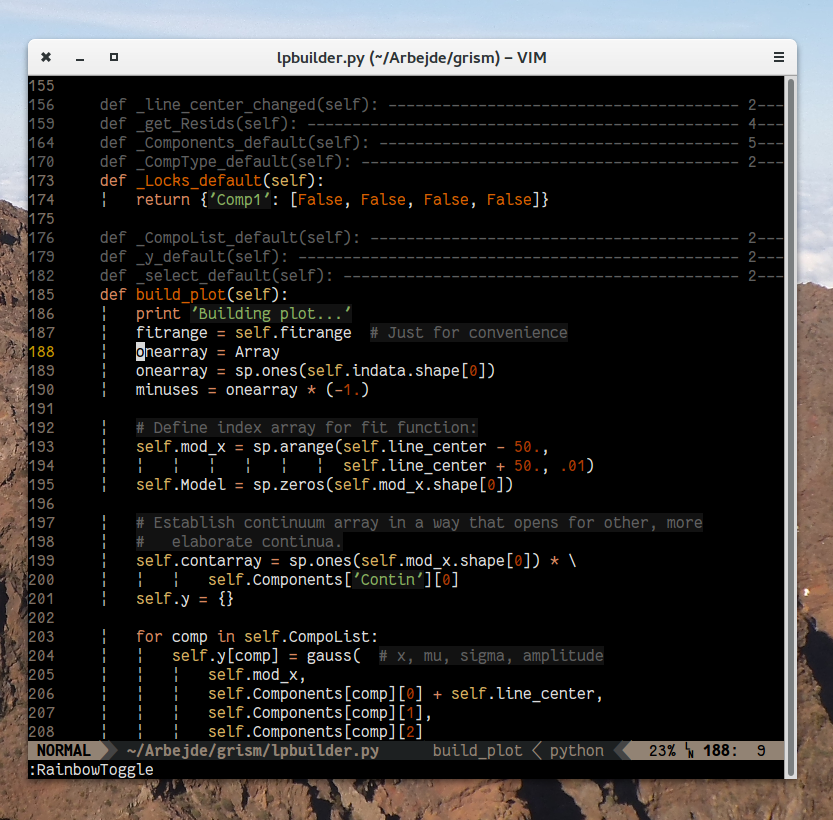833x820 pixels.
Task: Click self.Components[comp][1] on line 207
Action: [315, 713]
